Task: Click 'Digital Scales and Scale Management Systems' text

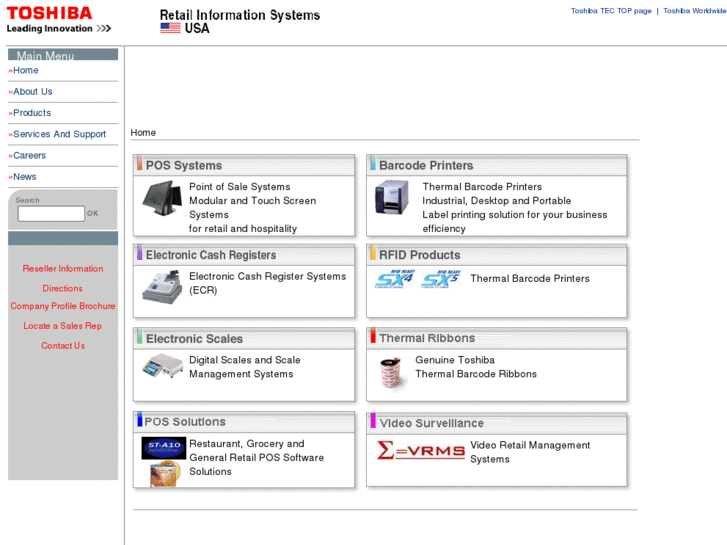Action: (x=245, y=367)
